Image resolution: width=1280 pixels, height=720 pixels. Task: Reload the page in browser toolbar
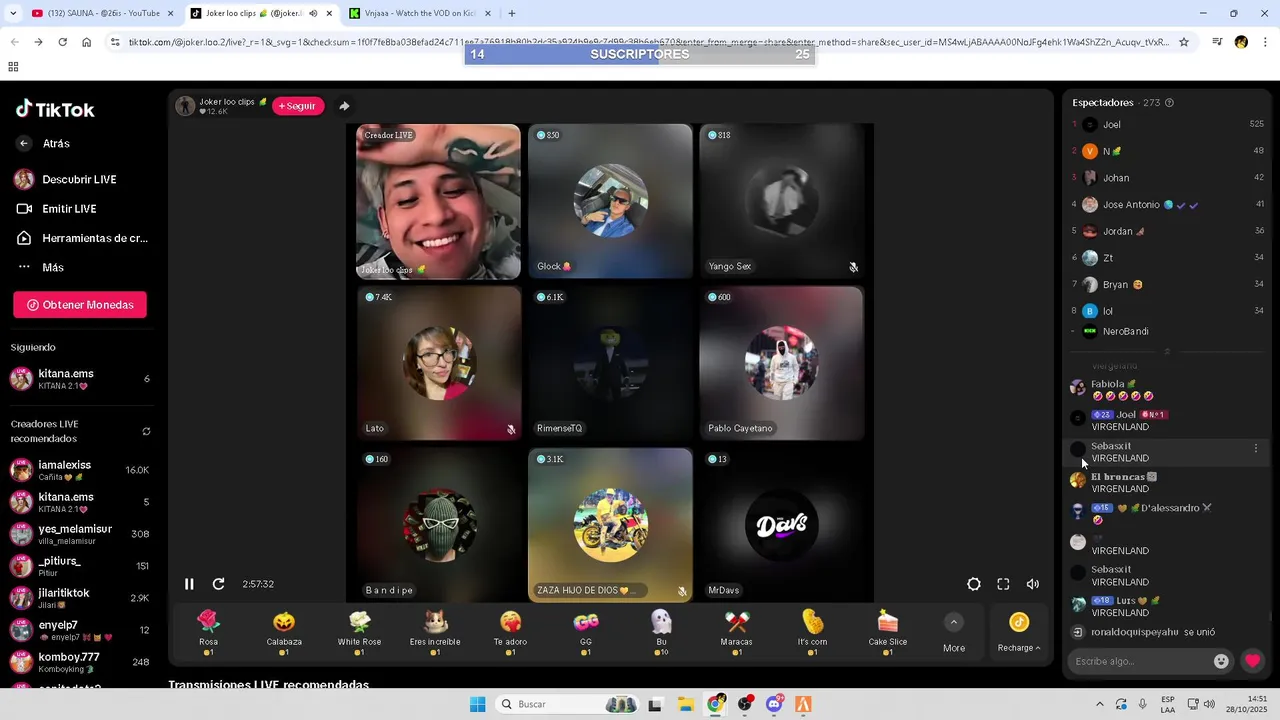[x=62, y=42]
